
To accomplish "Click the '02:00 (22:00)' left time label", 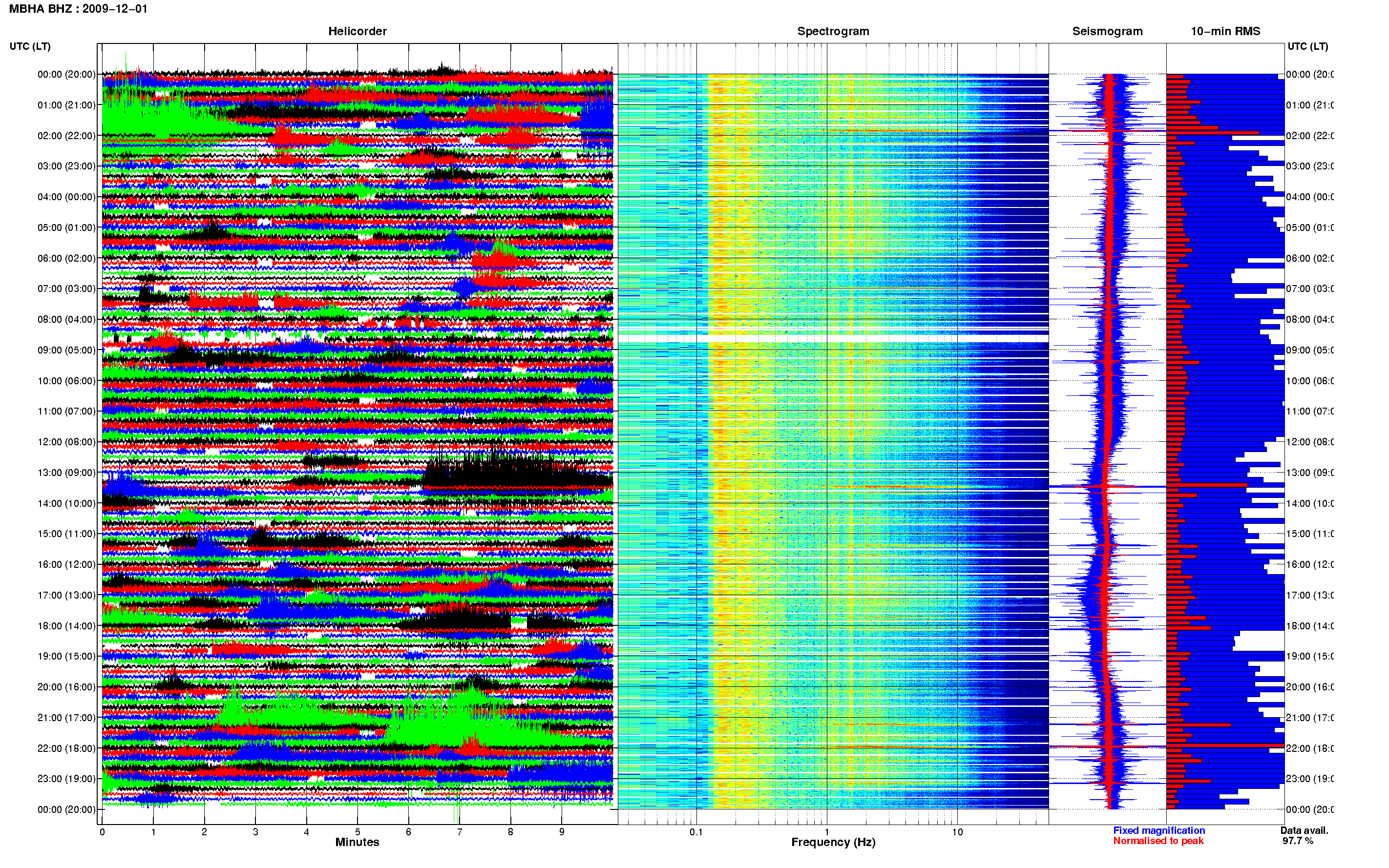I will click(x=66, y=136).
